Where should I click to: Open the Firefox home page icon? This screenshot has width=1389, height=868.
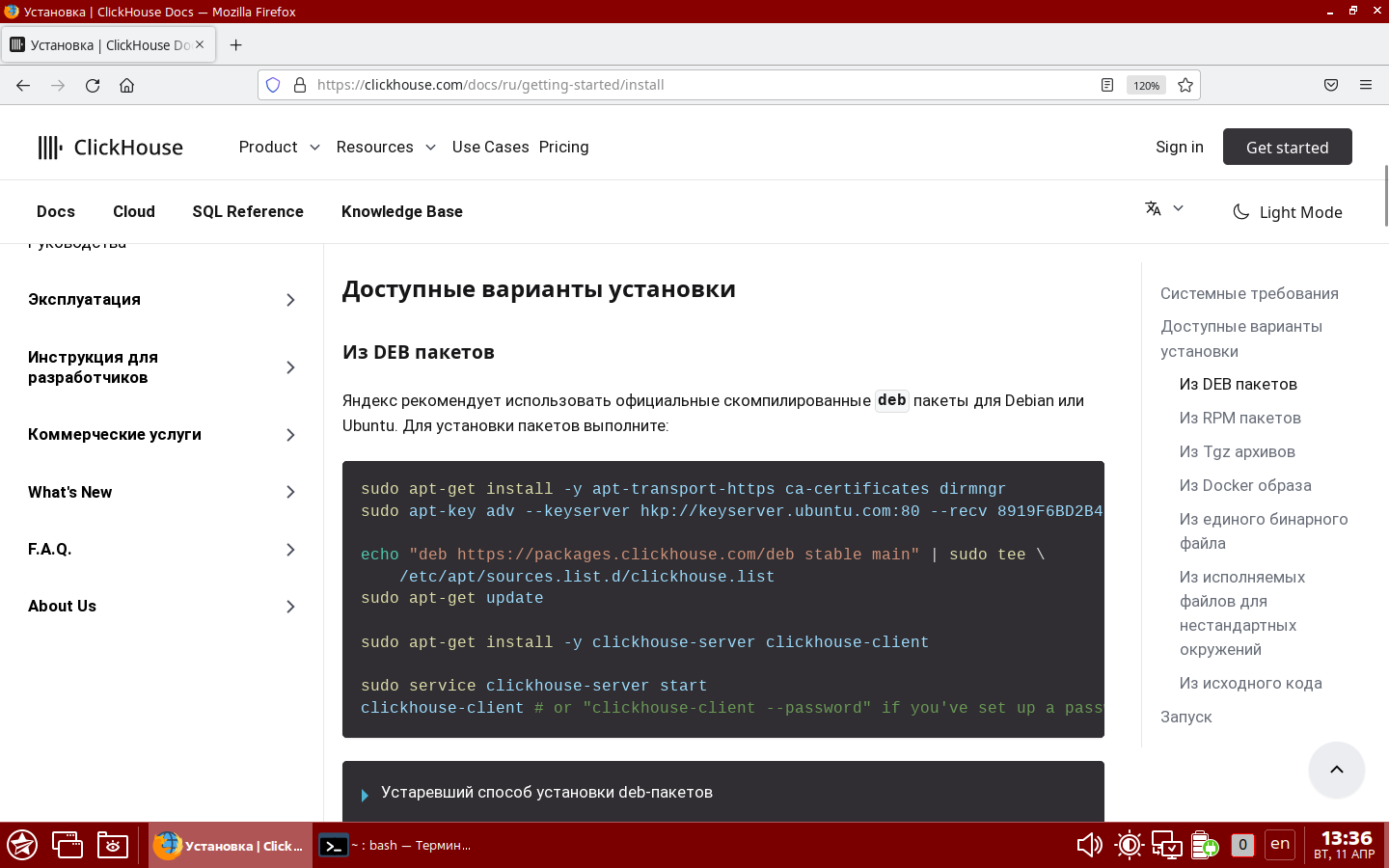[x=126, y=85]
